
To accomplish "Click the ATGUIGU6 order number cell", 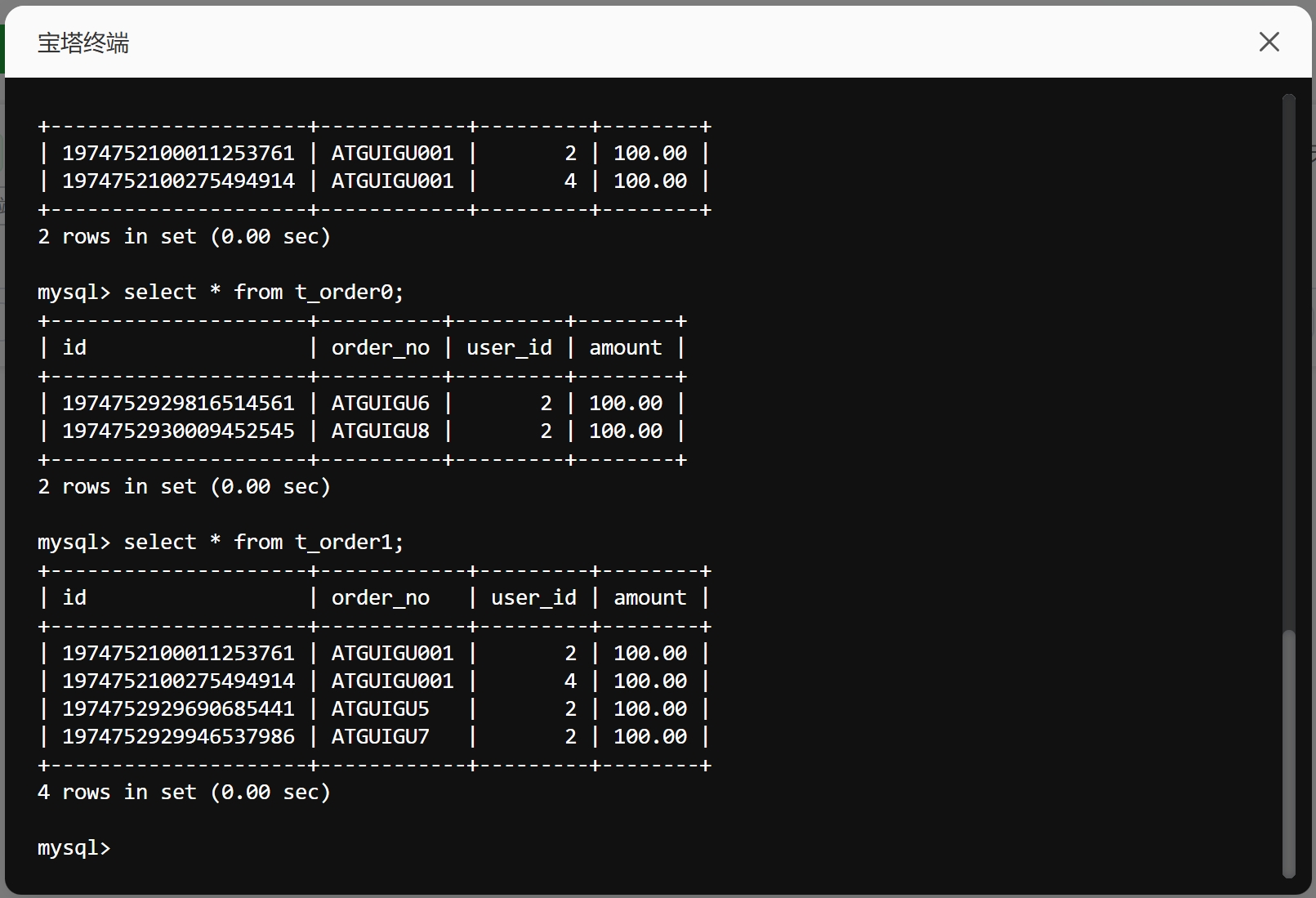I will [x=380, y=404].
